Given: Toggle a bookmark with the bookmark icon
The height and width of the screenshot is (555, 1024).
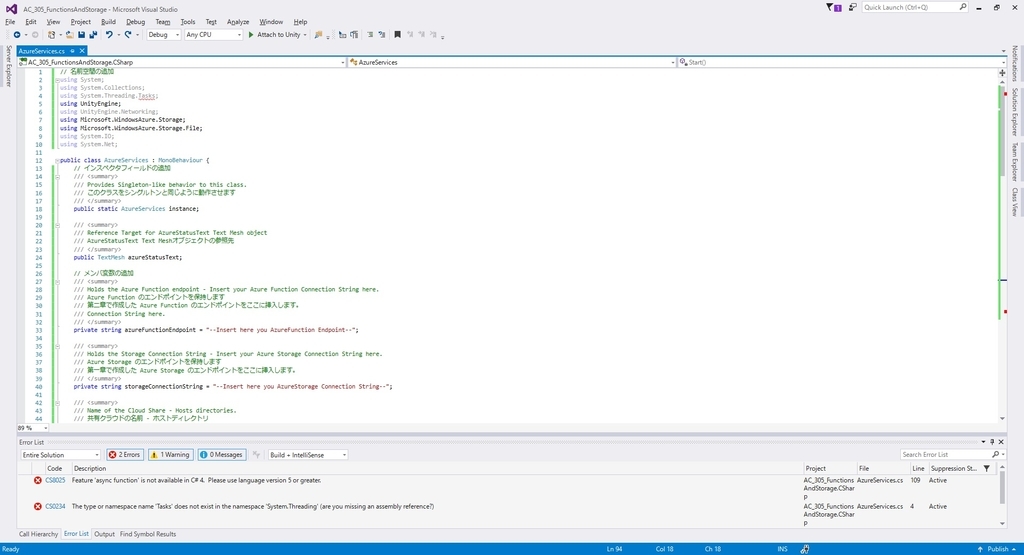Looking at the screenshot, I should pyautogui.click(x=397, y=35).
